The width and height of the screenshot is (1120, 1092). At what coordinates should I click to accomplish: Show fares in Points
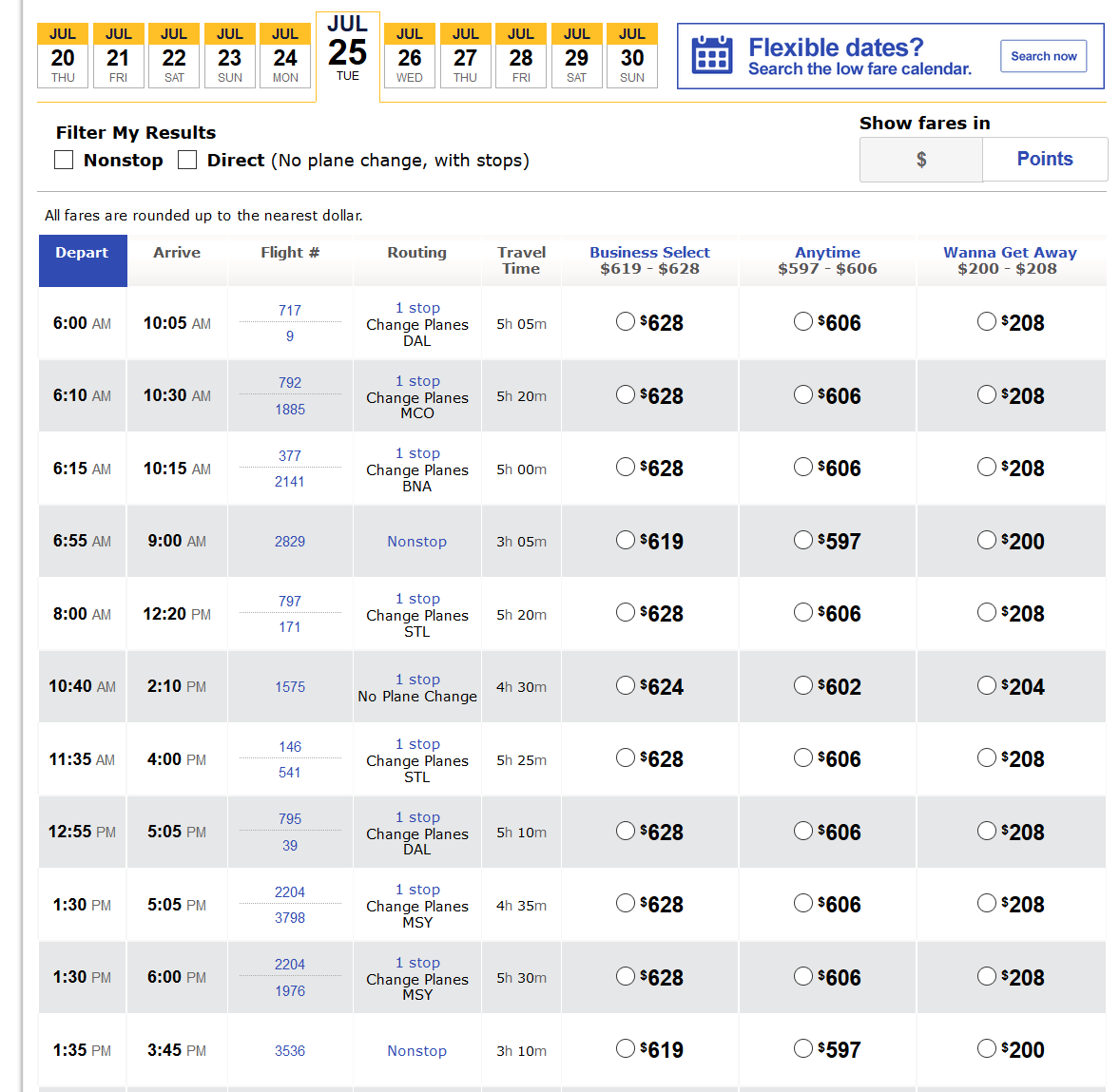[1044, 159]
